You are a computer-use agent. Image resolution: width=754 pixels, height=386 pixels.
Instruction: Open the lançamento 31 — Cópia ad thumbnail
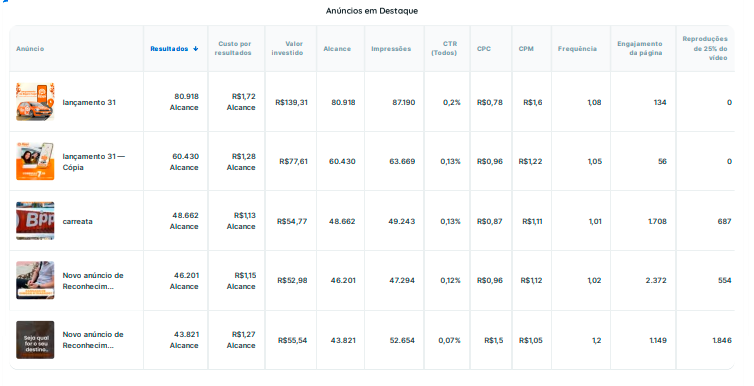click(x=35, y=161)
